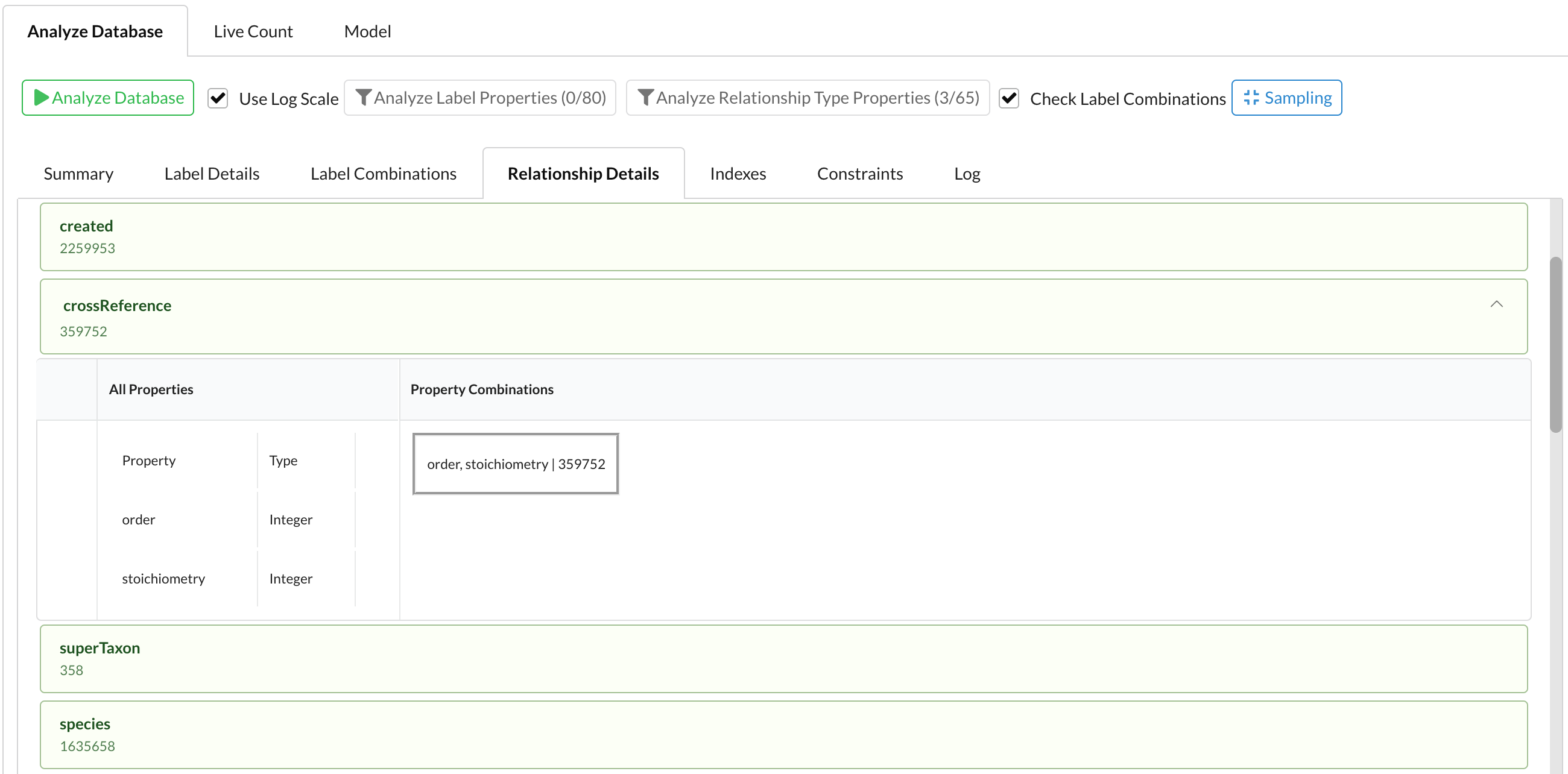Viewport: 1568px width, 774px height.
Task: Click the species count 1635658
Action: click(87, 747)
